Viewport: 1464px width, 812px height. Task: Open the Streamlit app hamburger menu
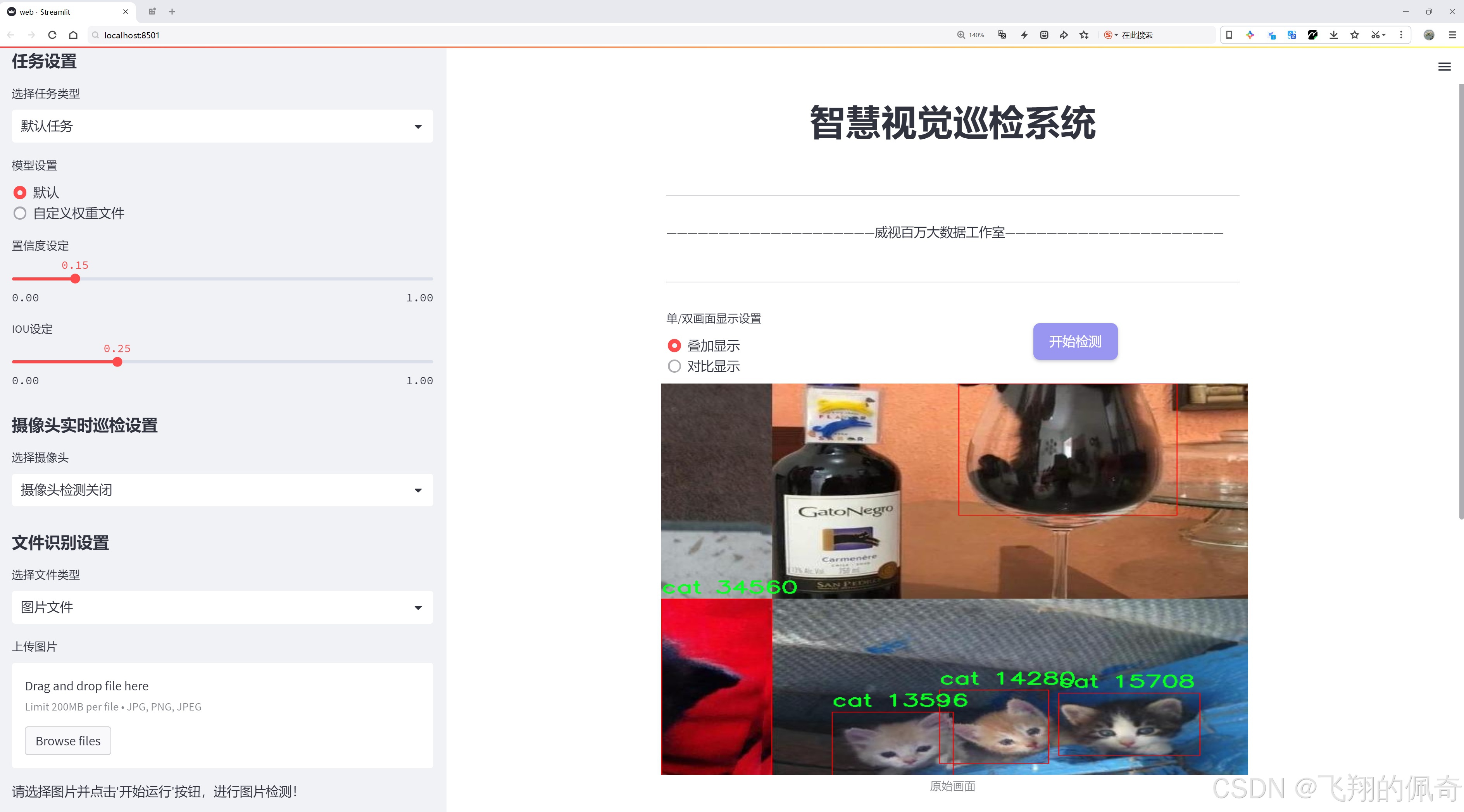click(1444, 66)
